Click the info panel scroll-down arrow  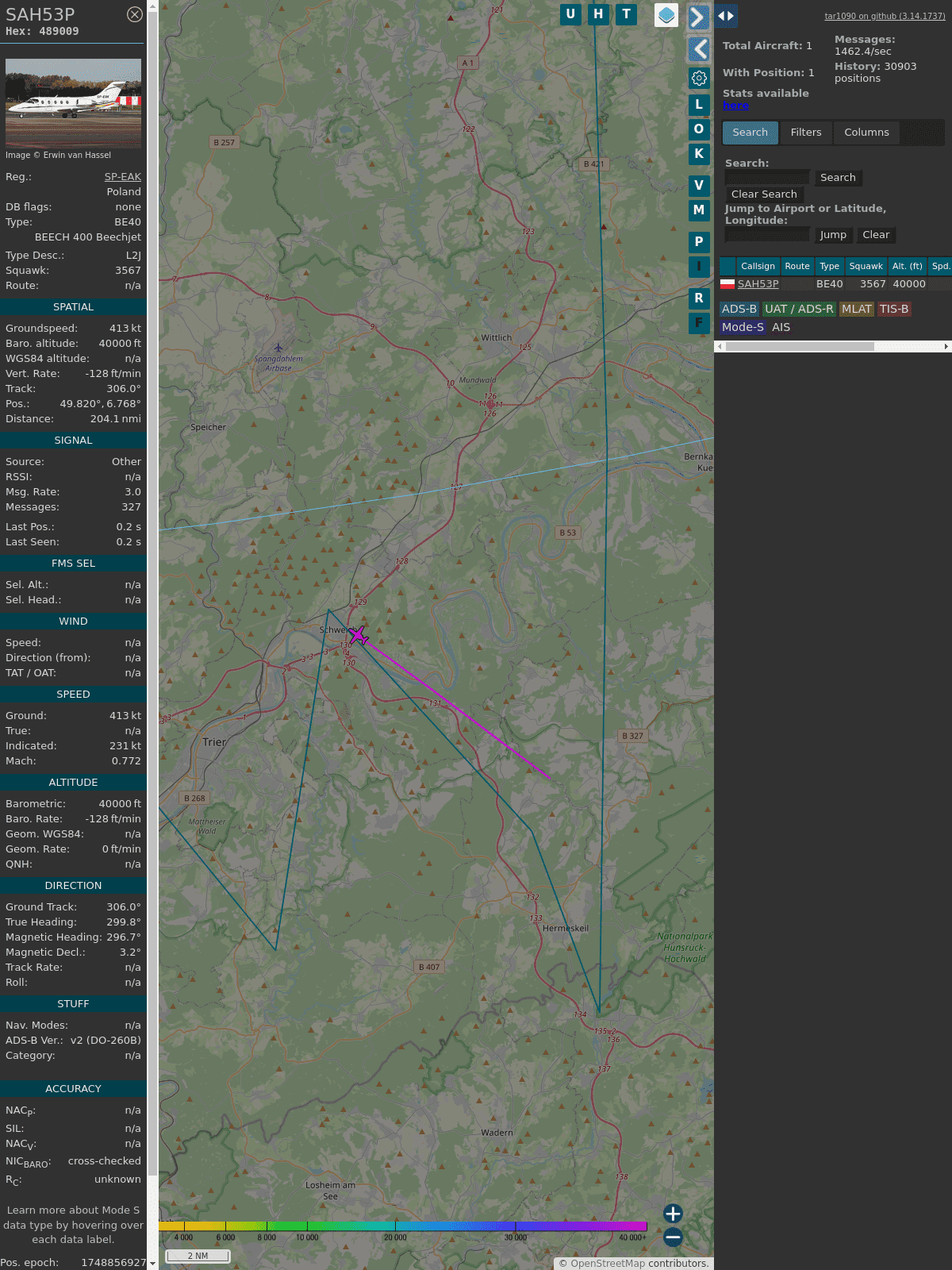coord(152,1264)
